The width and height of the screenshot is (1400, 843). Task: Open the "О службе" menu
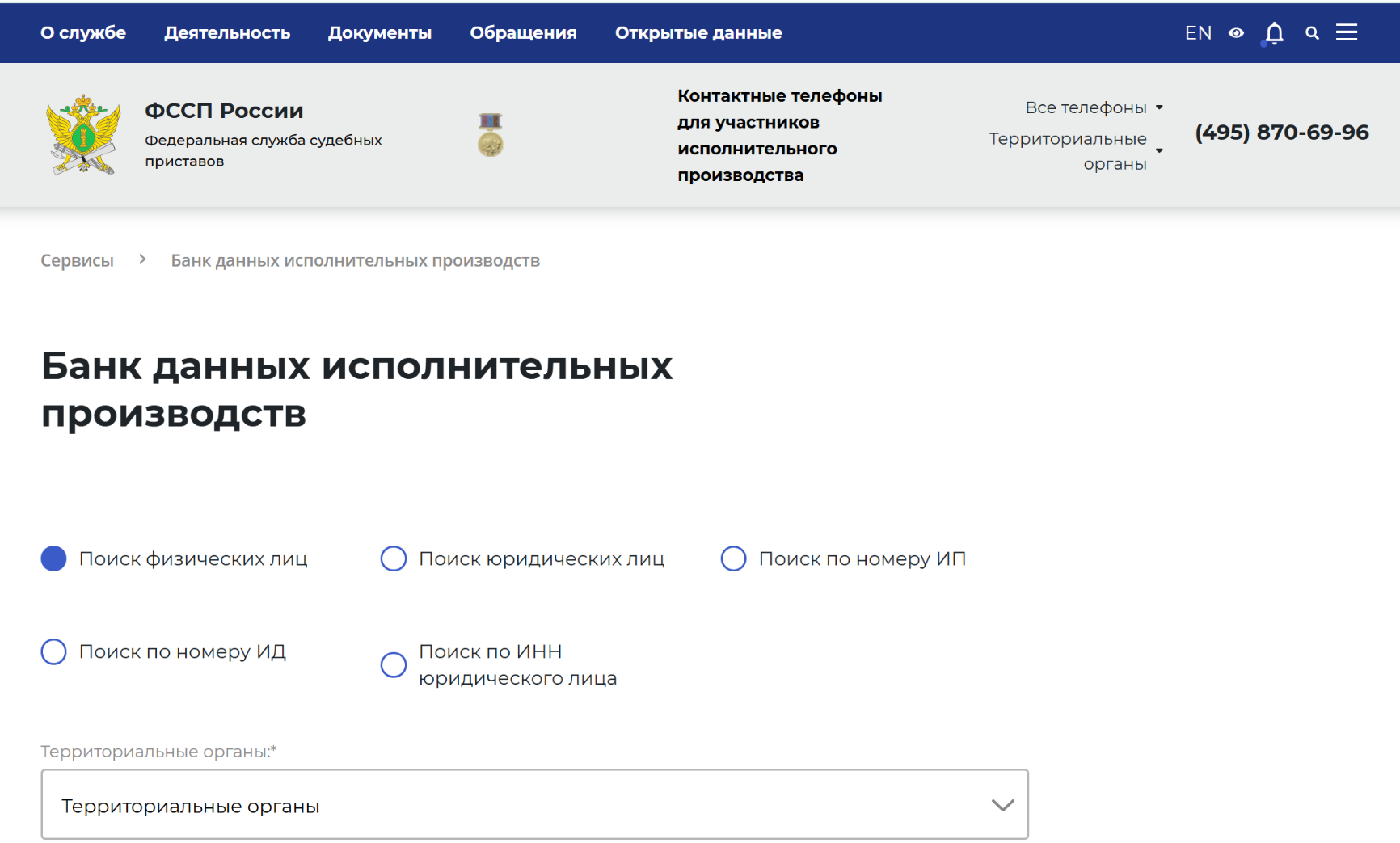(83, 33)
